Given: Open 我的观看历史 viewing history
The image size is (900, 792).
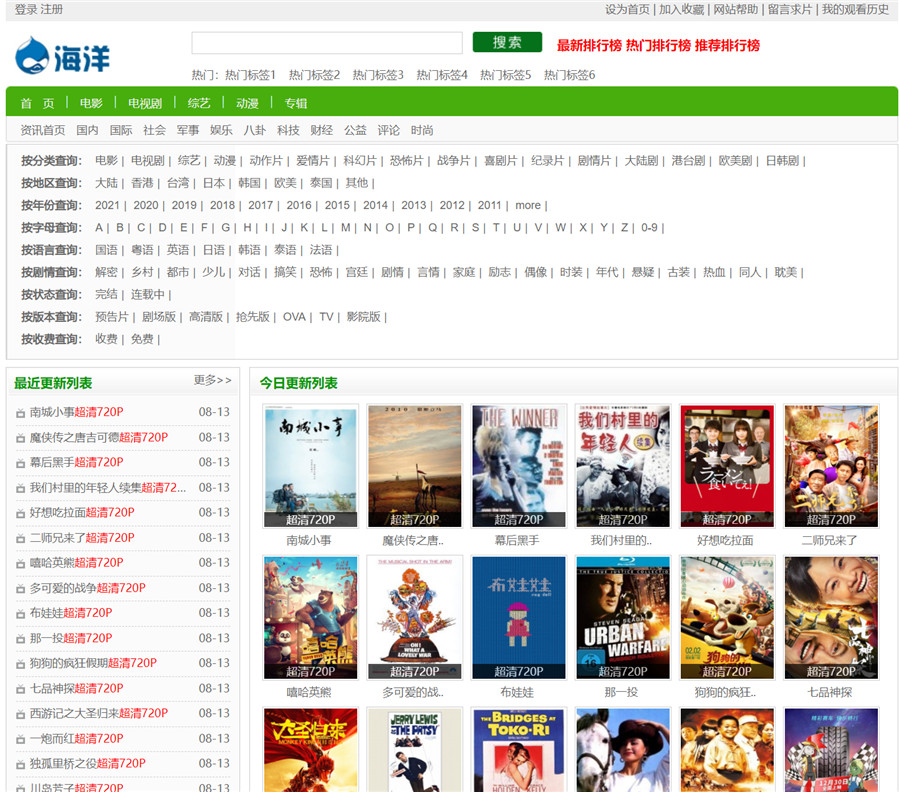Looking at the screenshot, I should pyautogui.click(x=855, y=9).
